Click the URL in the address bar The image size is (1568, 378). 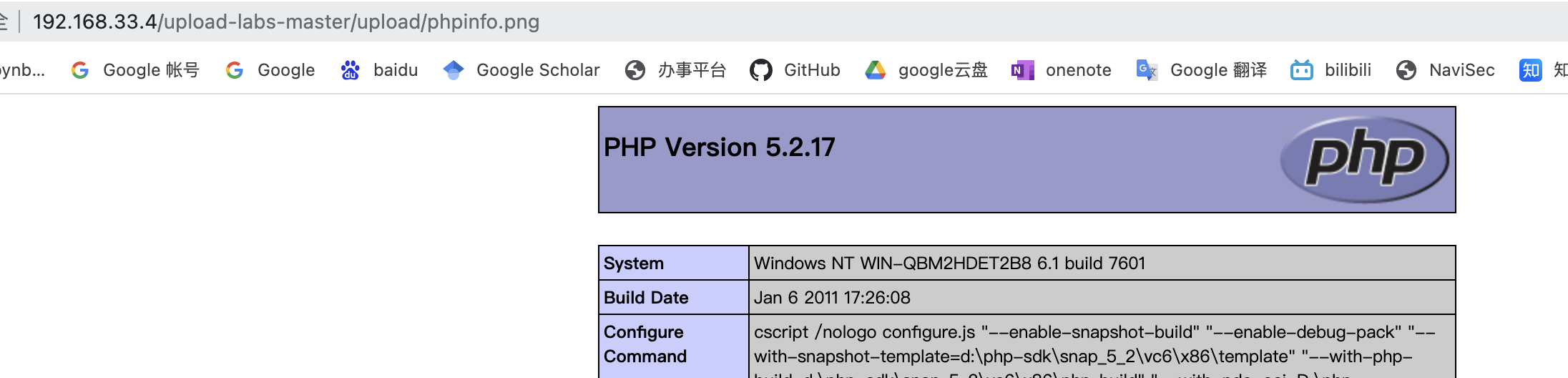click(286, 21)
